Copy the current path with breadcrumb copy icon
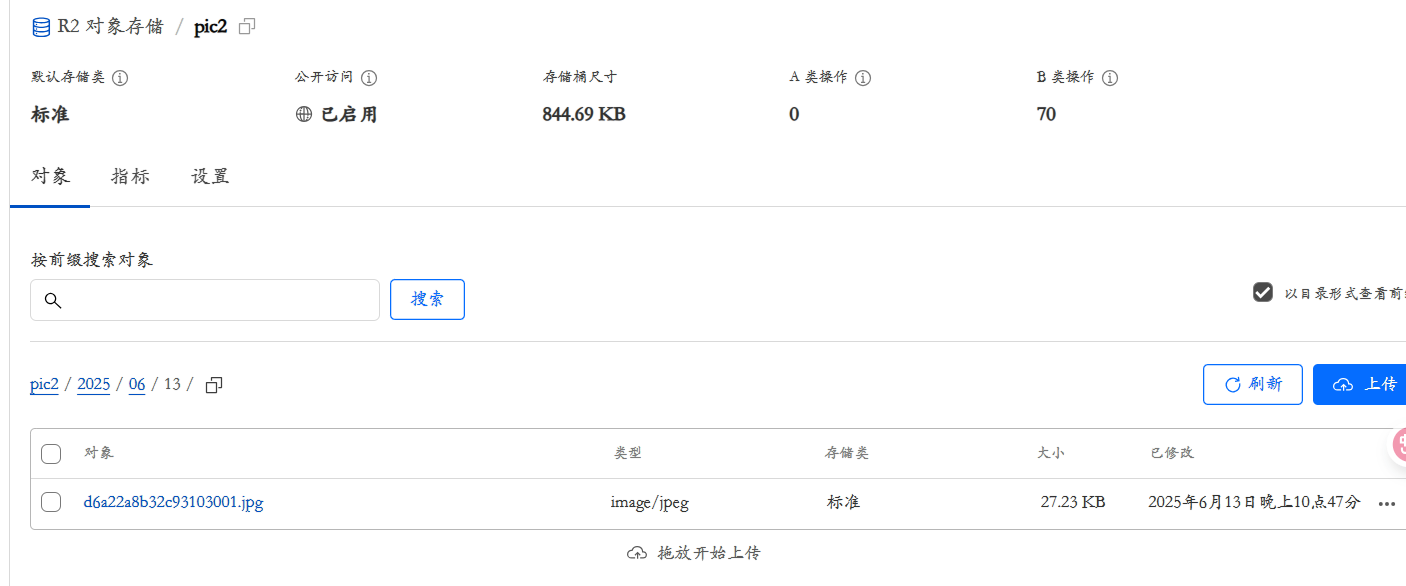 [x=213, y=385]
